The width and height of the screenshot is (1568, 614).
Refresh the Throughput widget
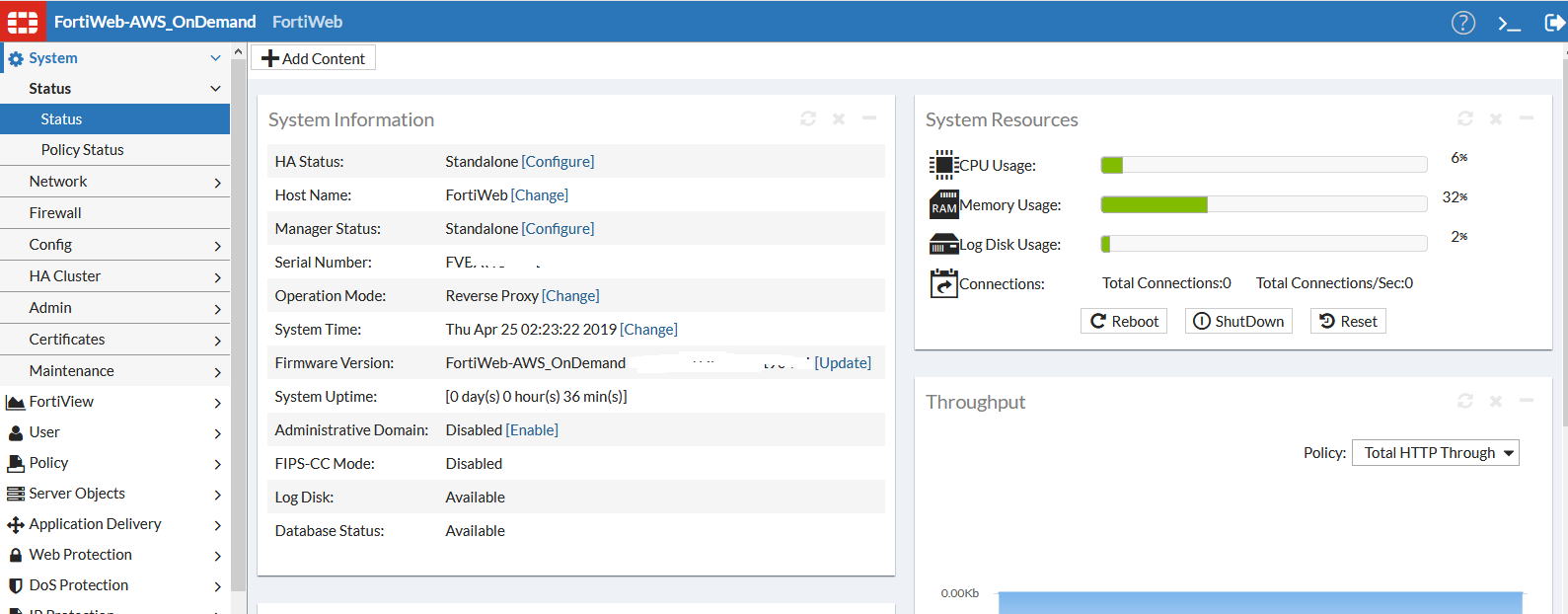click(1465, 401)
